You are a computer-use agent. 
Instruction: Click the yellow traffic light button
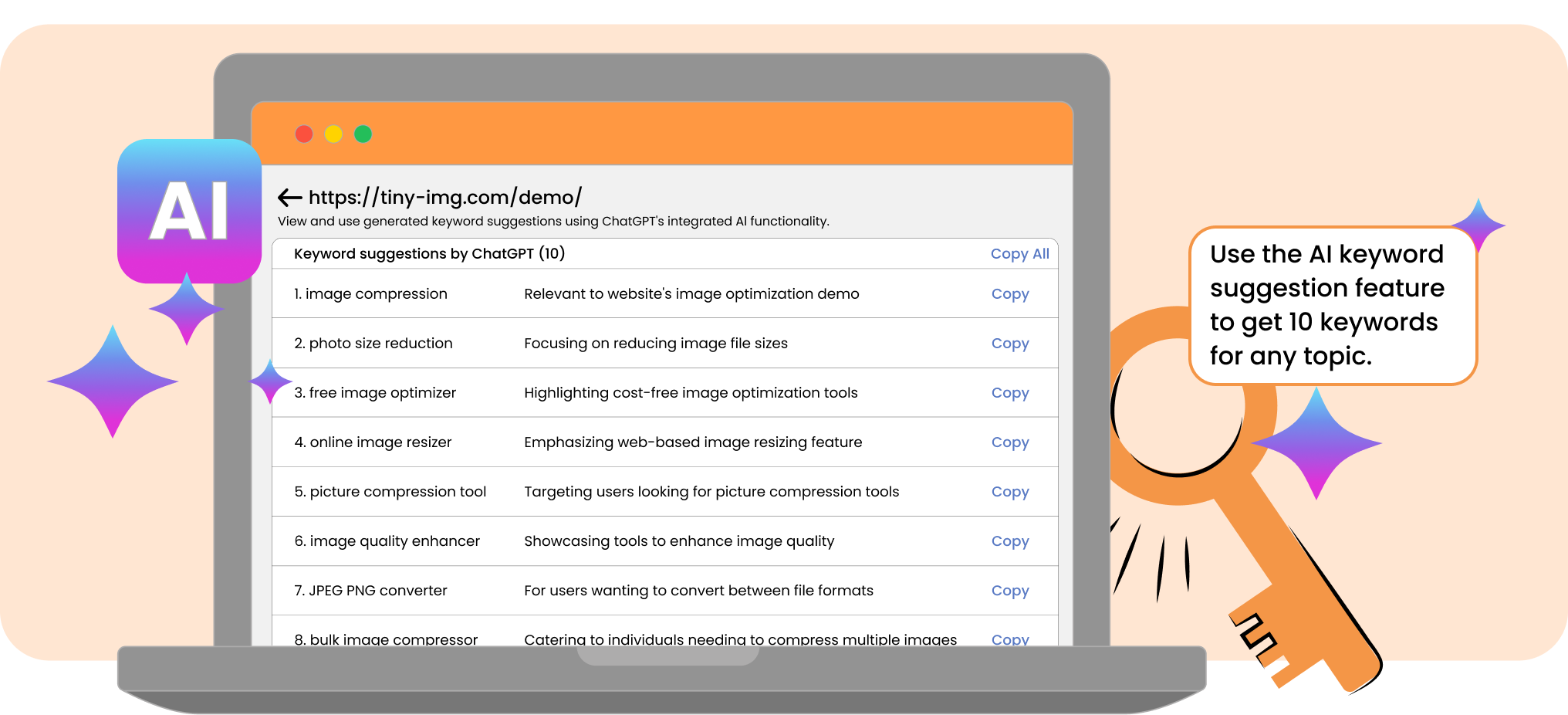pos(333,134)
